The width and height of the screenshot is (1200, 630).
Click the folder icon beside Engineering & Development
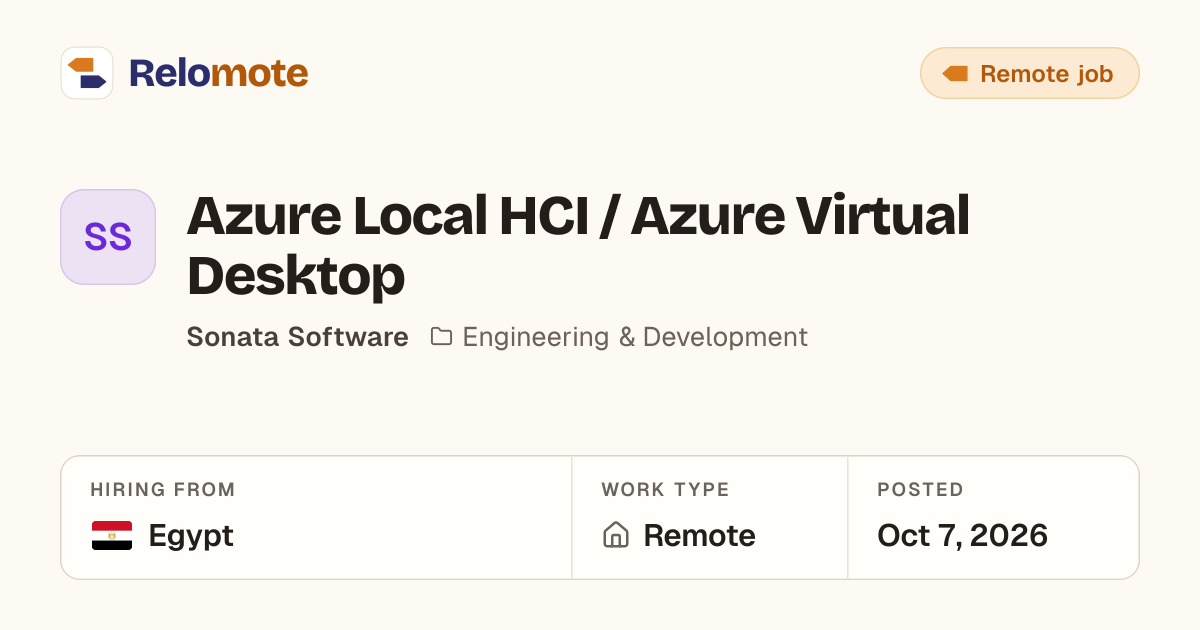point(441,336)
